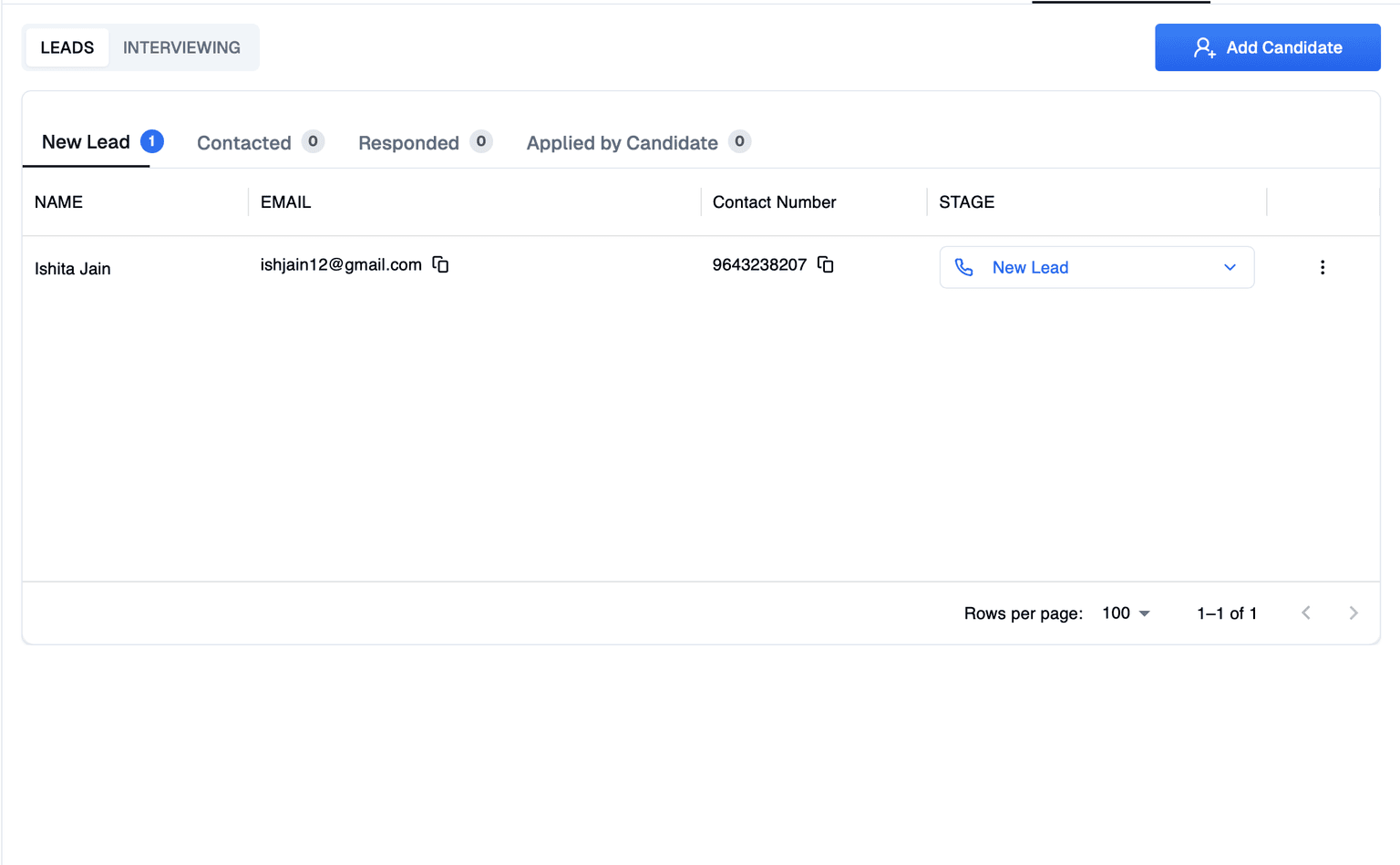Image resolution: width=1400 pixels, height=865 pixels.
Task: Copy the email ishjain12@gmail.com with copy icon
Action: (440, 264)
